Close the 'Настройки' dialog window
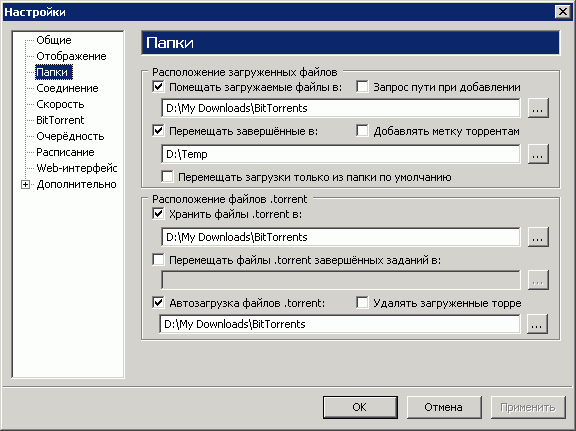576x431 pixels. (563, 12)
